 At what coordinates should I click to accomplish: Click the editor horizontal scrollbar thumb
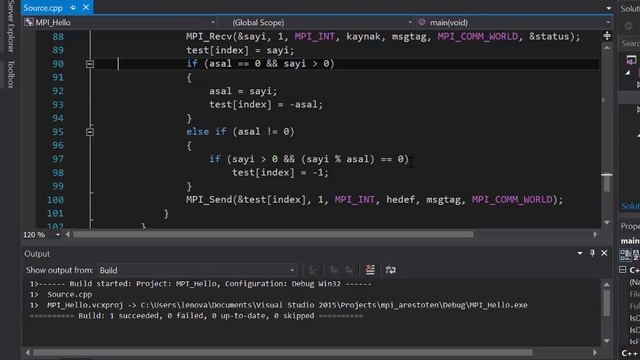coord(273,234)
